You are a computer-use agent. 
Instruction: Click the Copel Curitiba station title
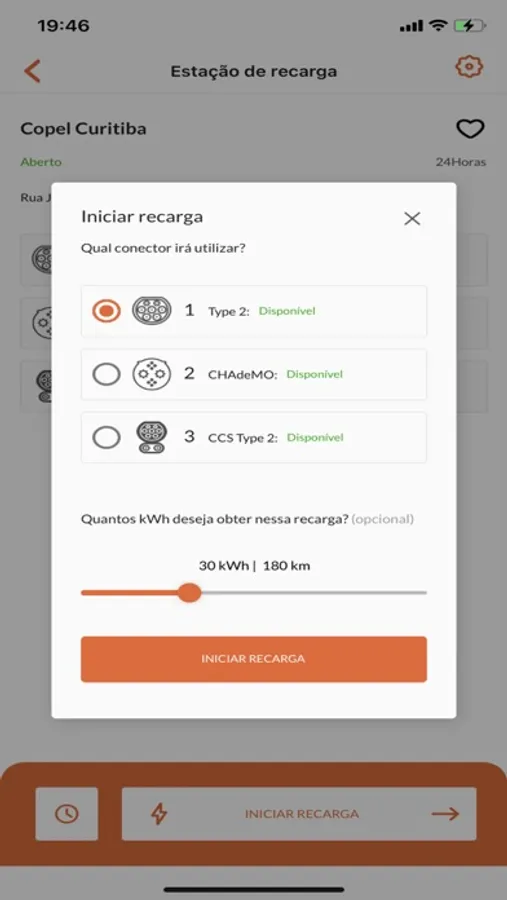point(83,129)
